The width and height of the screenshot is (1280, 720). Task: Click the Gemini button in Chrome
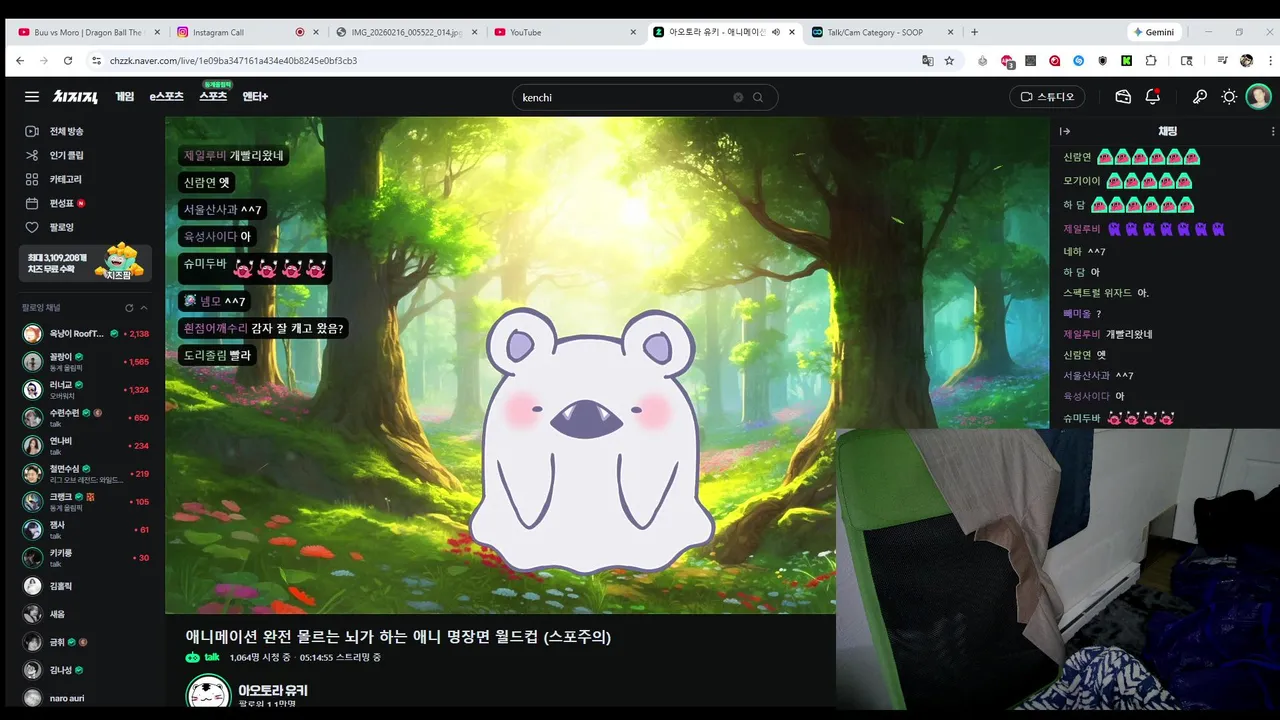click(1154, 32)
